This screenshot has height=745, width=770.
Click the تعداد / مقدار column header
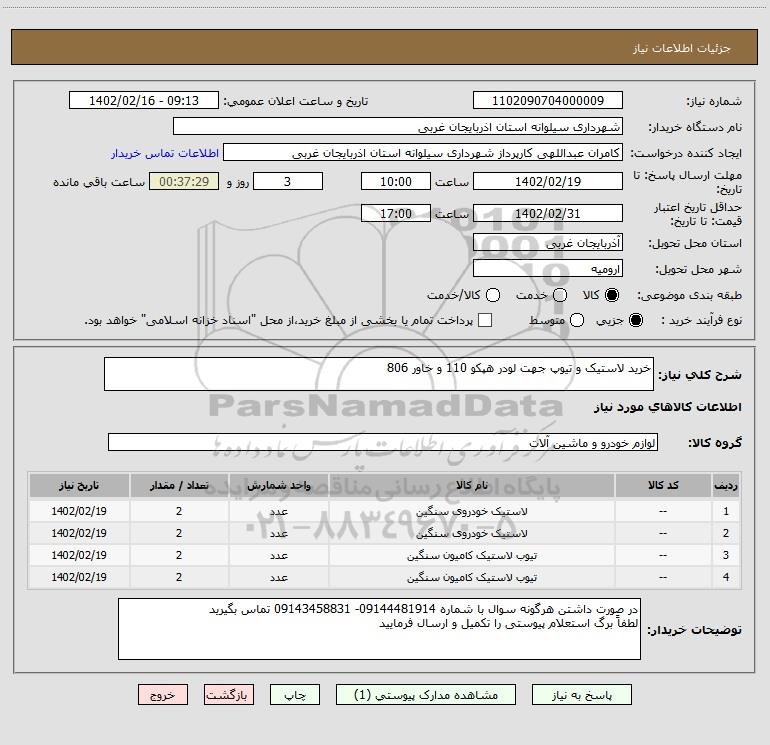179,486
